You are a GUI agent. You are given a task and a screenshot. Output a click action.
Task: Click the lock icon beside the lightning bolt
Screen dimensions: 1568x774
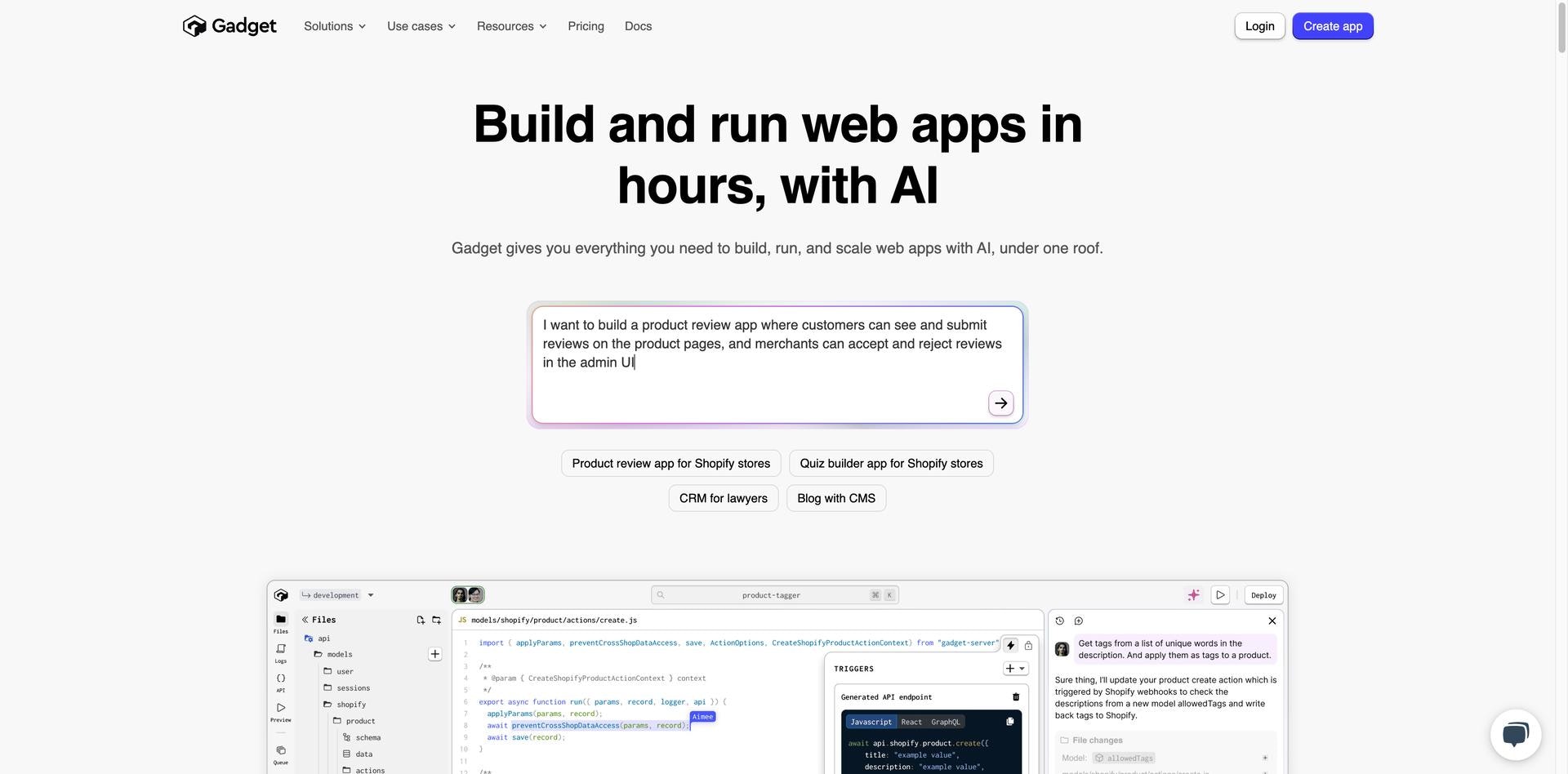pos(1029,646)
